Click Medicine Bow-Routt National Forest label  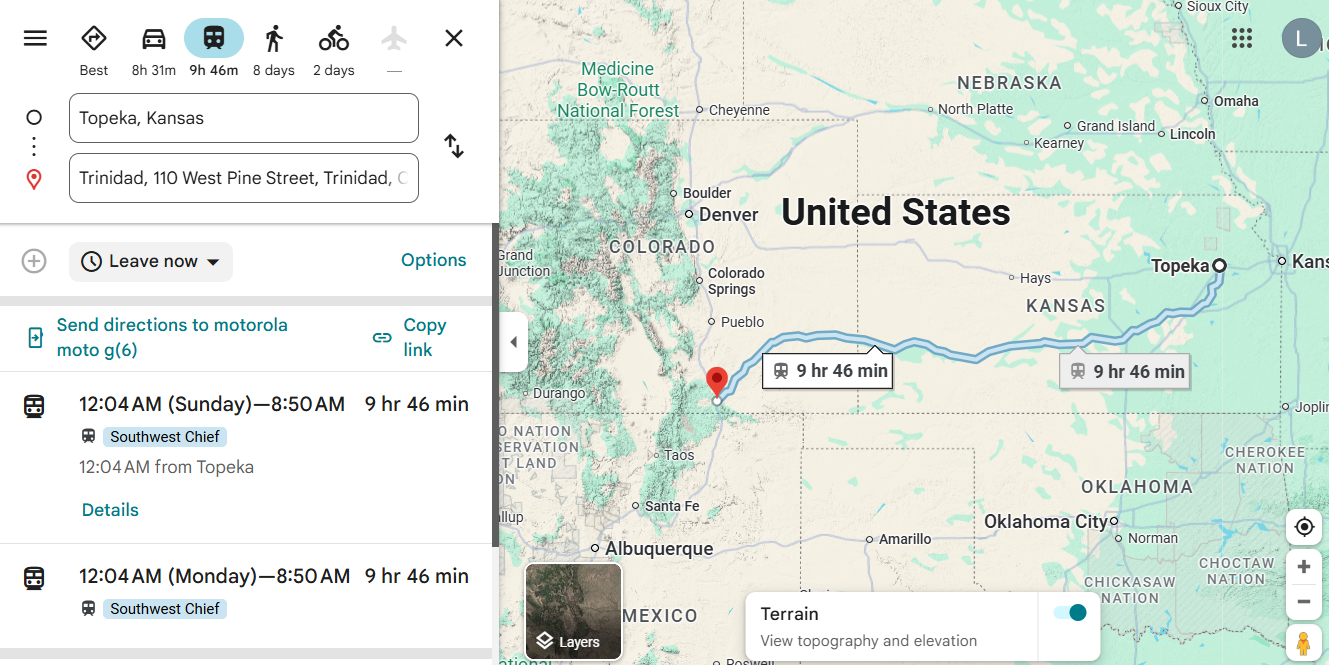pos(618,90)
